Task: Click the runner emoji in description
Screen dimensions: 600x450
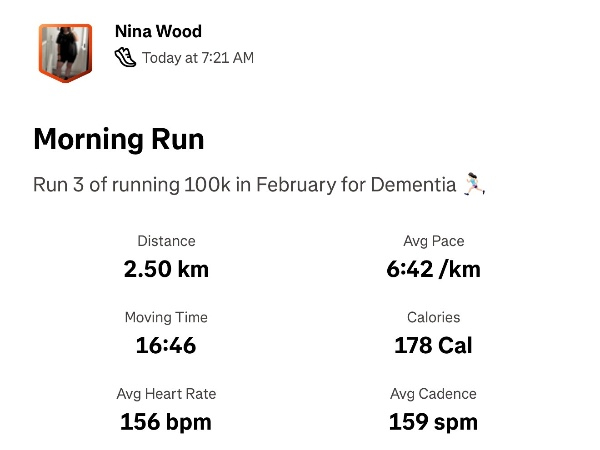Action: click(x=475, y=184)
